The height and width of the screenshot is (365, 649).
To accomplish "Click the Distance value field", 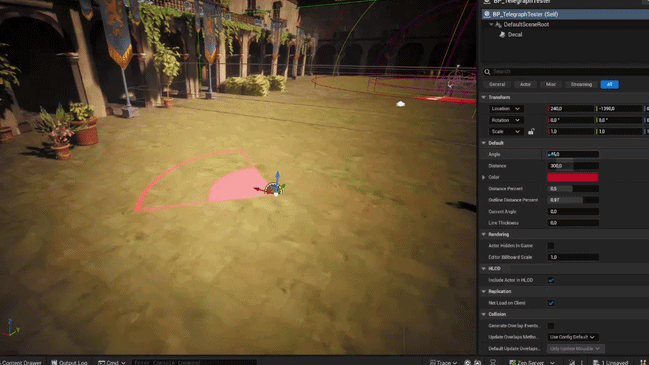I will [573, 166].
